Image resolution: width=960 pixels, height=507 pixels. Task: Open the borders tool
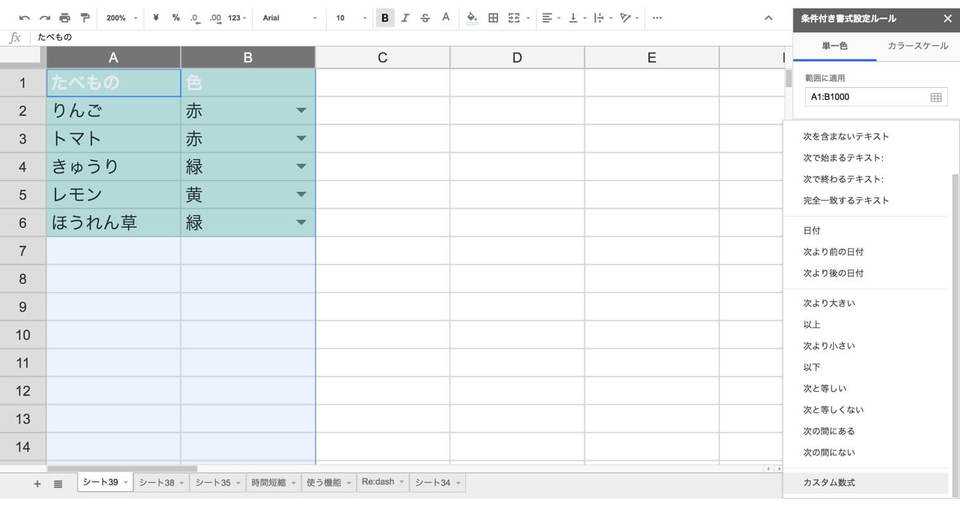pyautogui.click(x=493, y=18)
